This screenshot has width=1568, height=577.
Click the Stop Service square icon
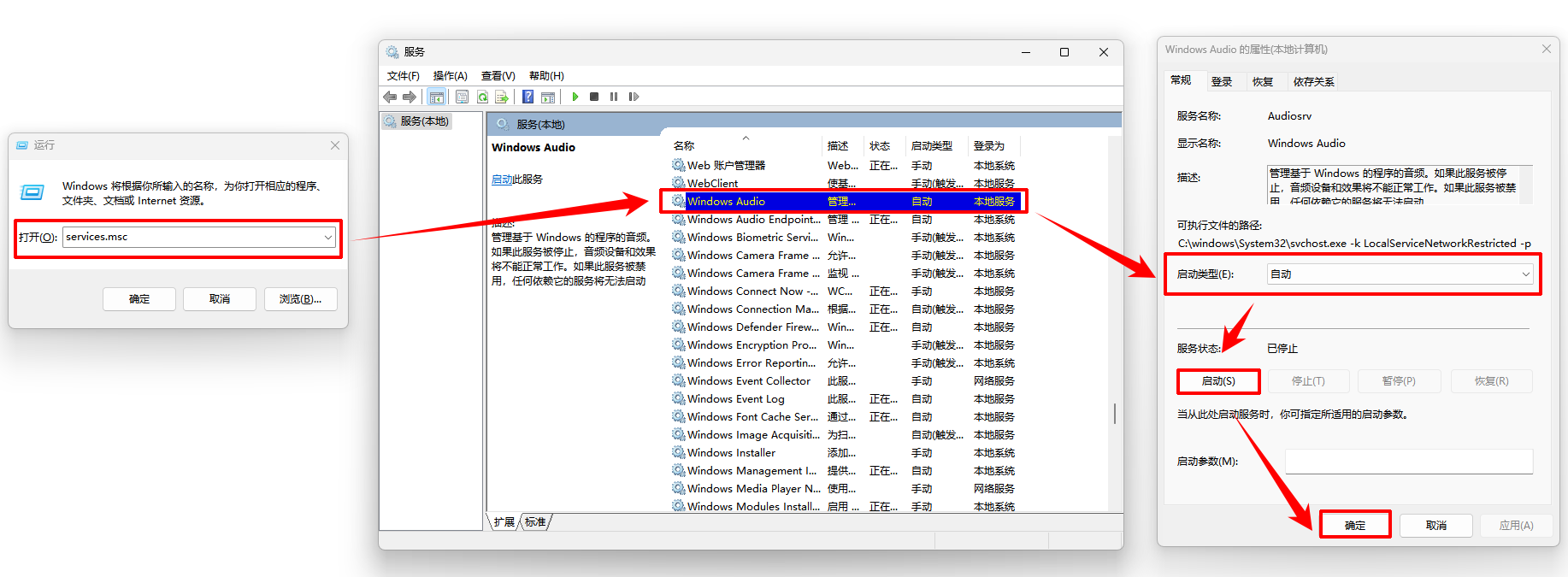(594, 97)
